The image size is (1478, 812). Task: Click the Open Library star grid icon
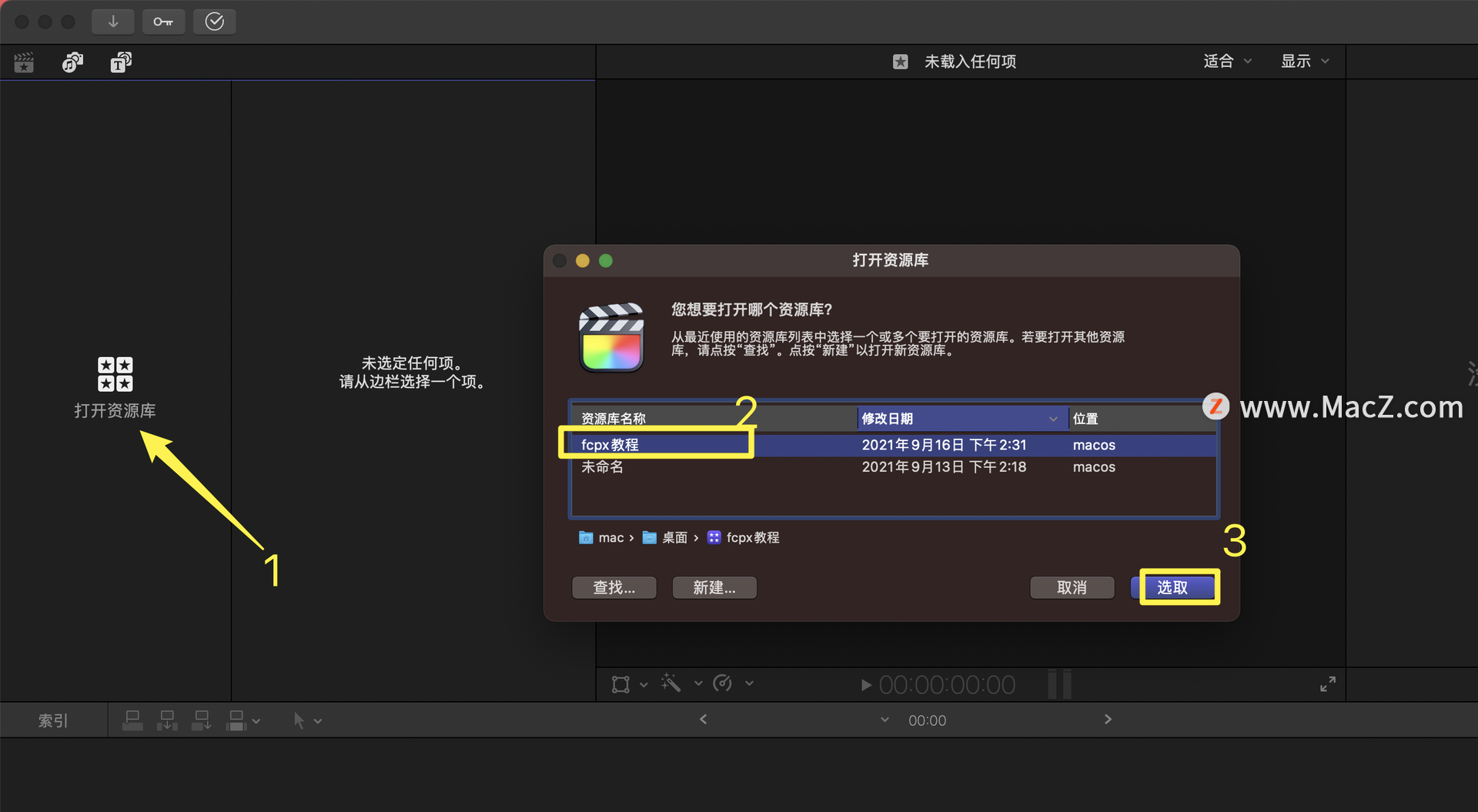(x=115, y=374)
